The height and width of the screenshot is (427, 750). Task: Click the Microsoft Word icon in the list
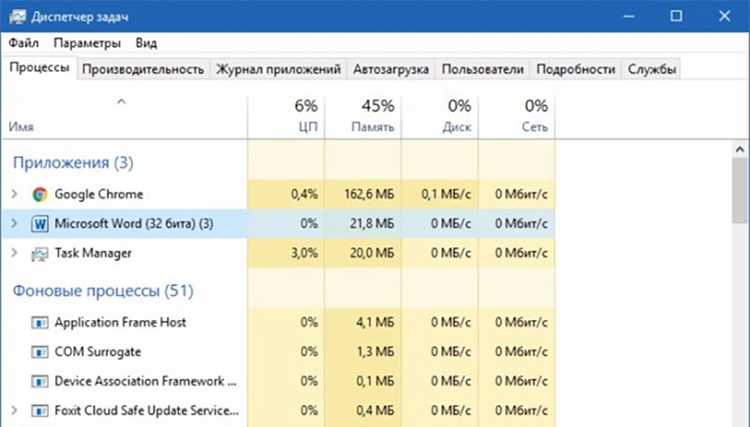pyautogui.click(x=40, y=224)
